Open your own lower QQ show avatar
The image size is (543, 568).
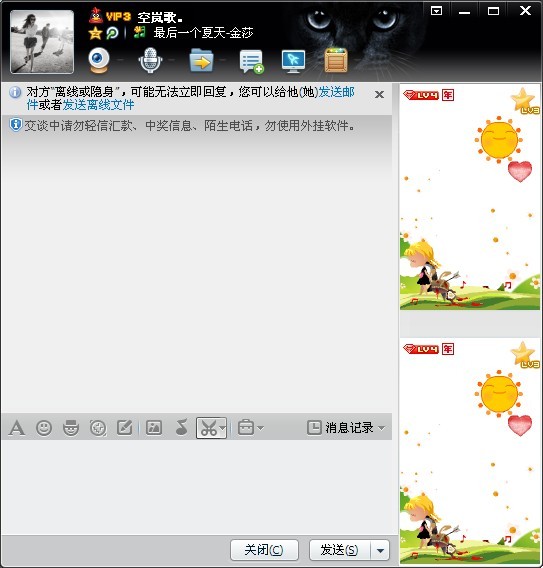[x=470, y=451]
